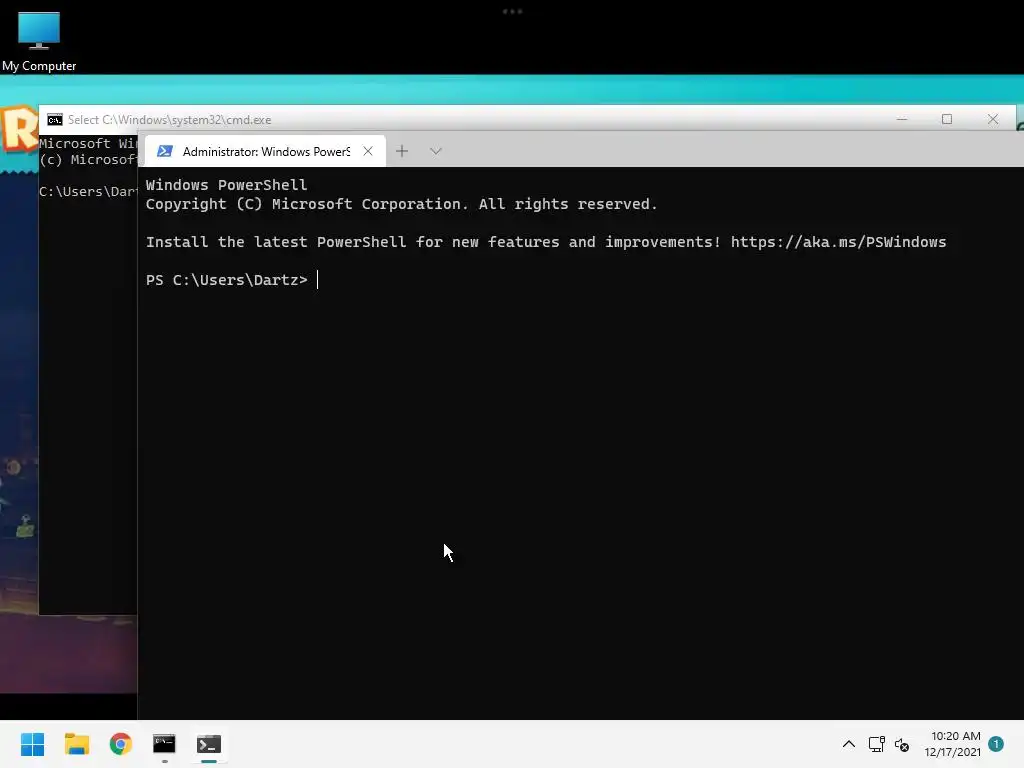Open the My Computer desktop icon
The width and height of the screenshot is (1024, 768).
tap(39, 40)
